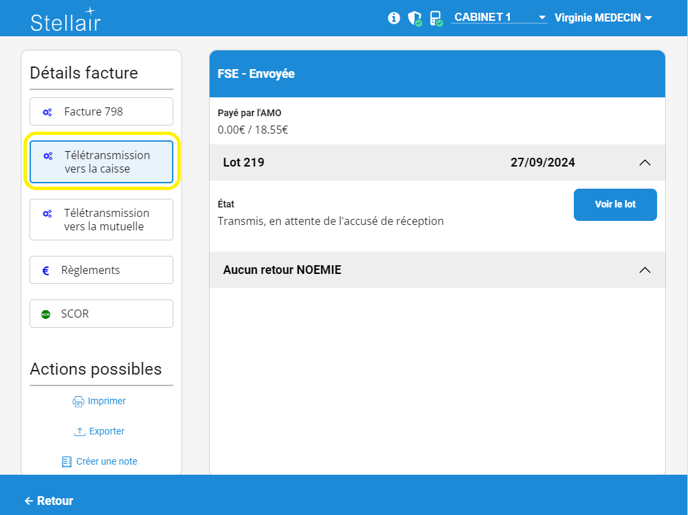Screen dimensions: 688x515
Task: Click the Voir le lot button
Action: [615, 204]
